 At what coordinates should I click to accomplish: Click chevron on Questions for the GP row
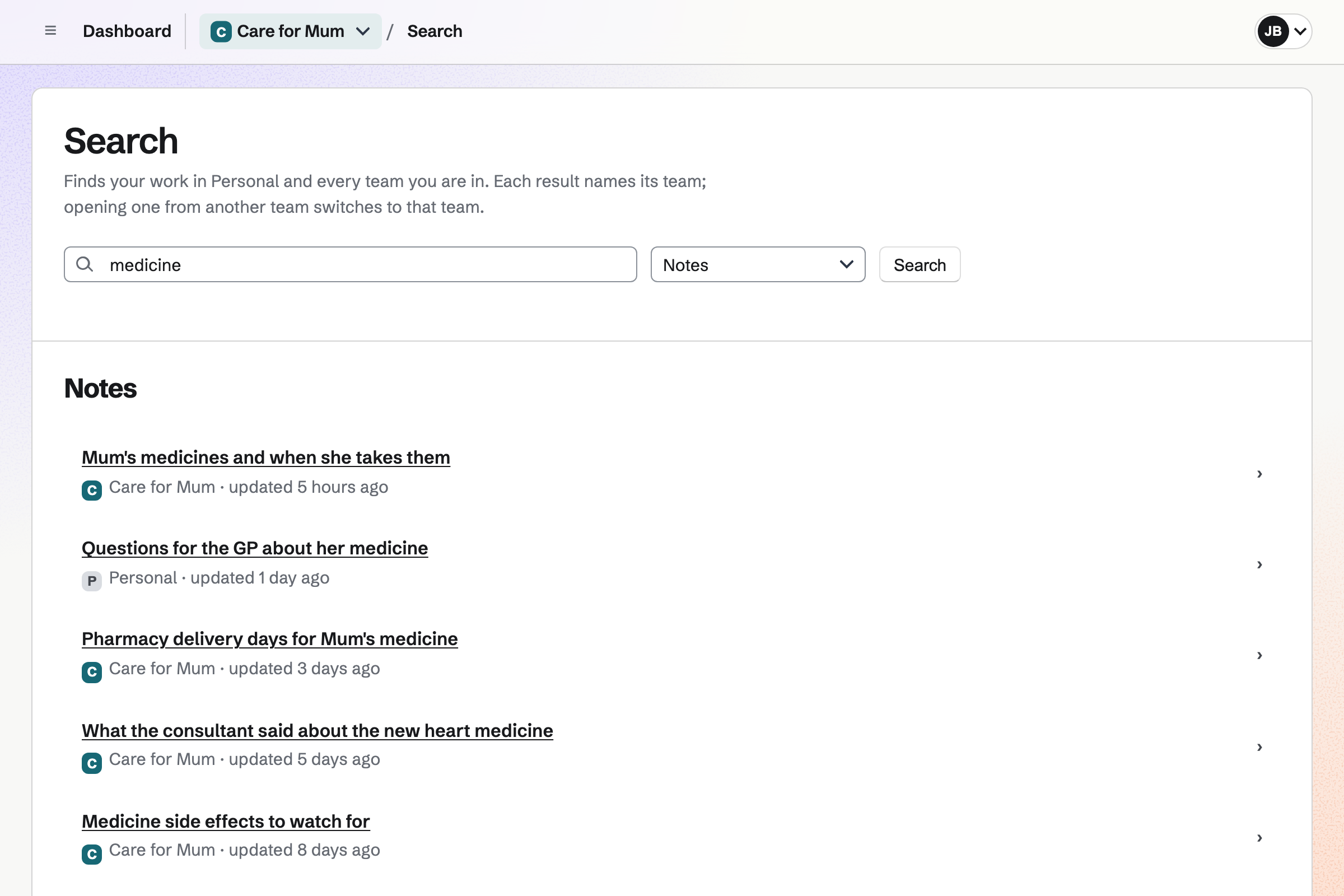(1259, 564)
